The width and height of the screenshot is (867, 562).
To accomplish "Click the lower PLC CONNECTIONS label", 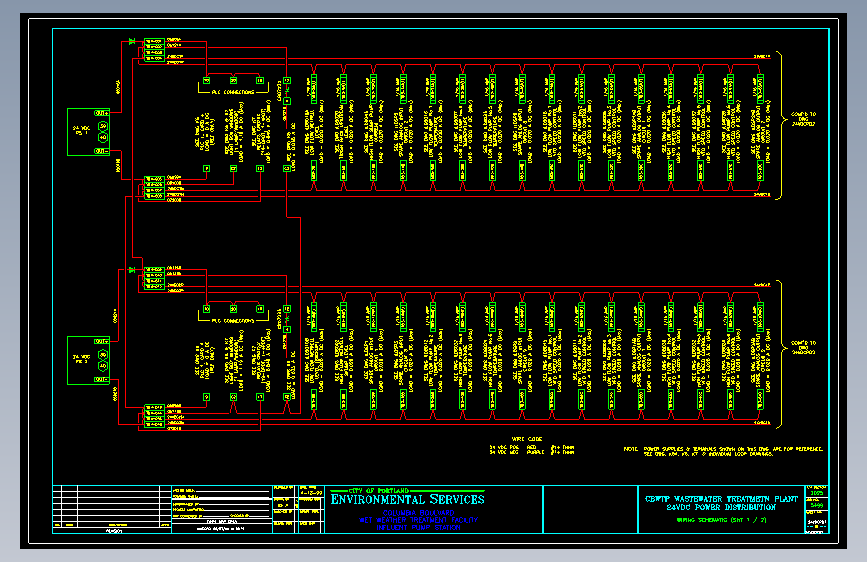I will coord(233,320).
